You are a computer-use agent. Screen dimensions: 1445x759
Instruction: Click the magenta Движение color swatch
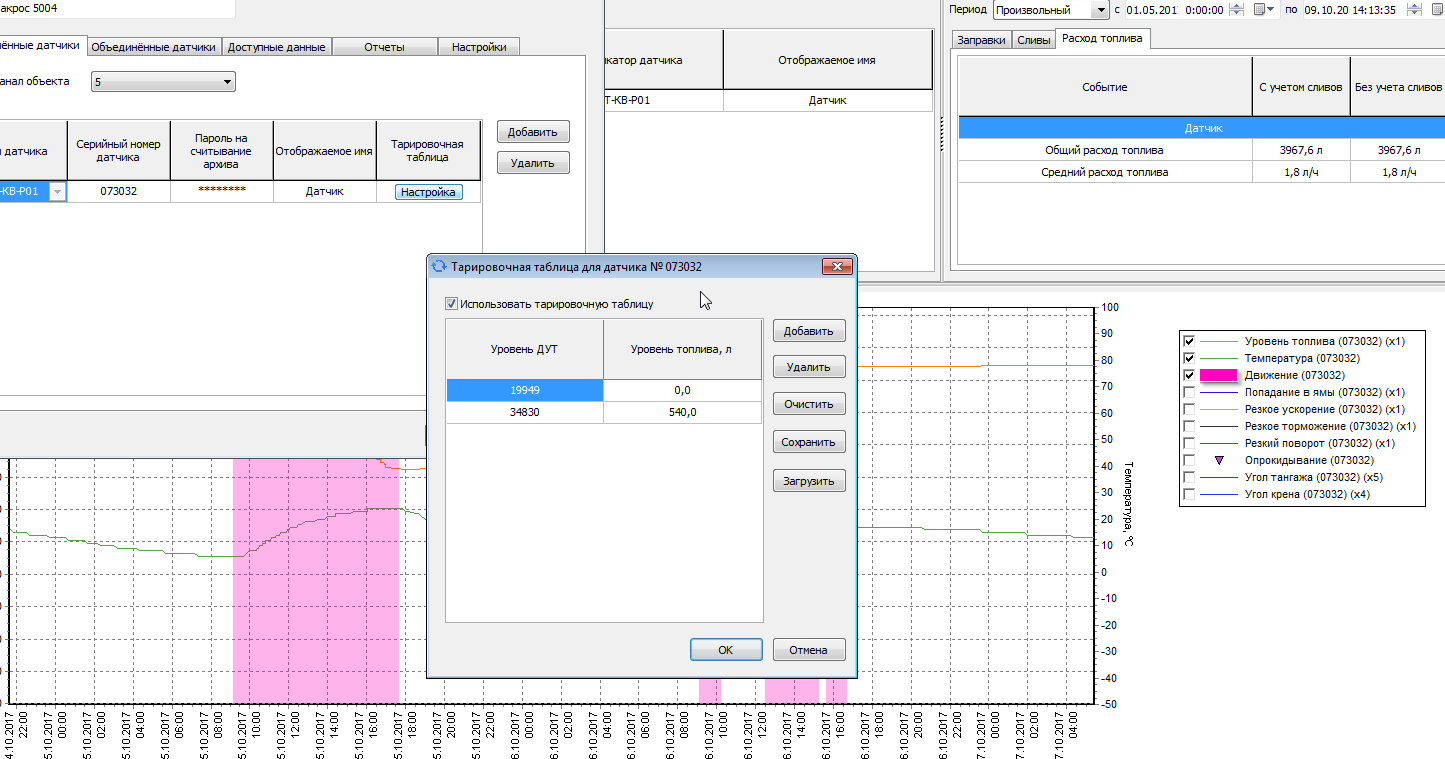1218,375
